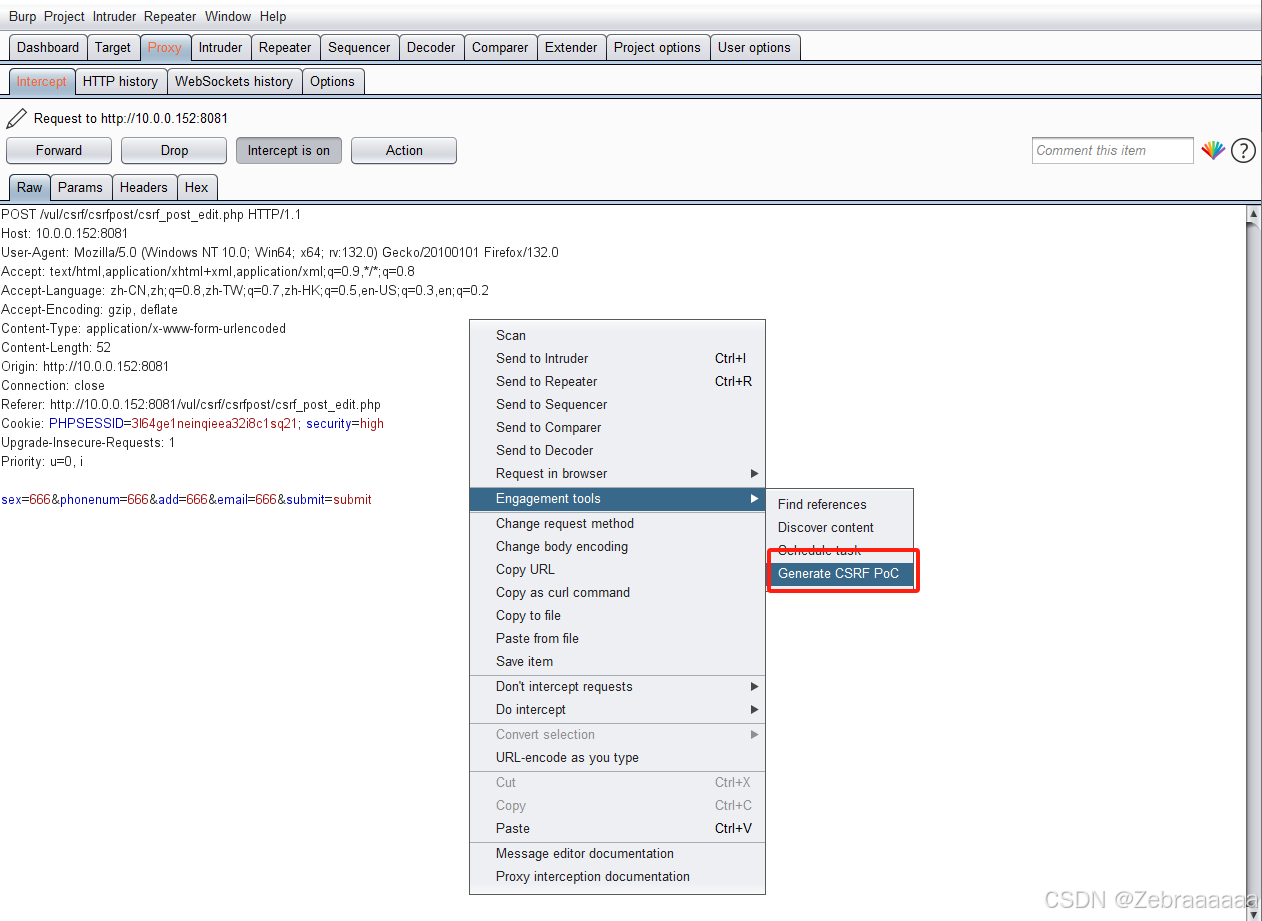Click the editor scrollbar up arrow

(1254, 213)
